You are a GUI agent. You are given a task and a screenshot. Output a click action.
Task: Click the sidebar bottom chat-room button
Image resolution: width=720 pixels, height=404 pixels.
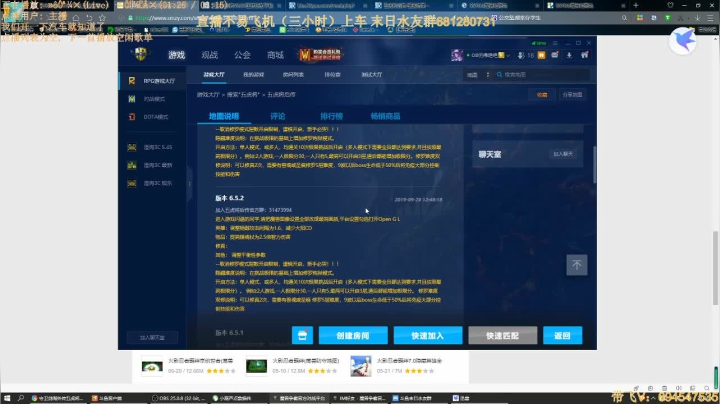pyautogui.click(x=152, y=337)
